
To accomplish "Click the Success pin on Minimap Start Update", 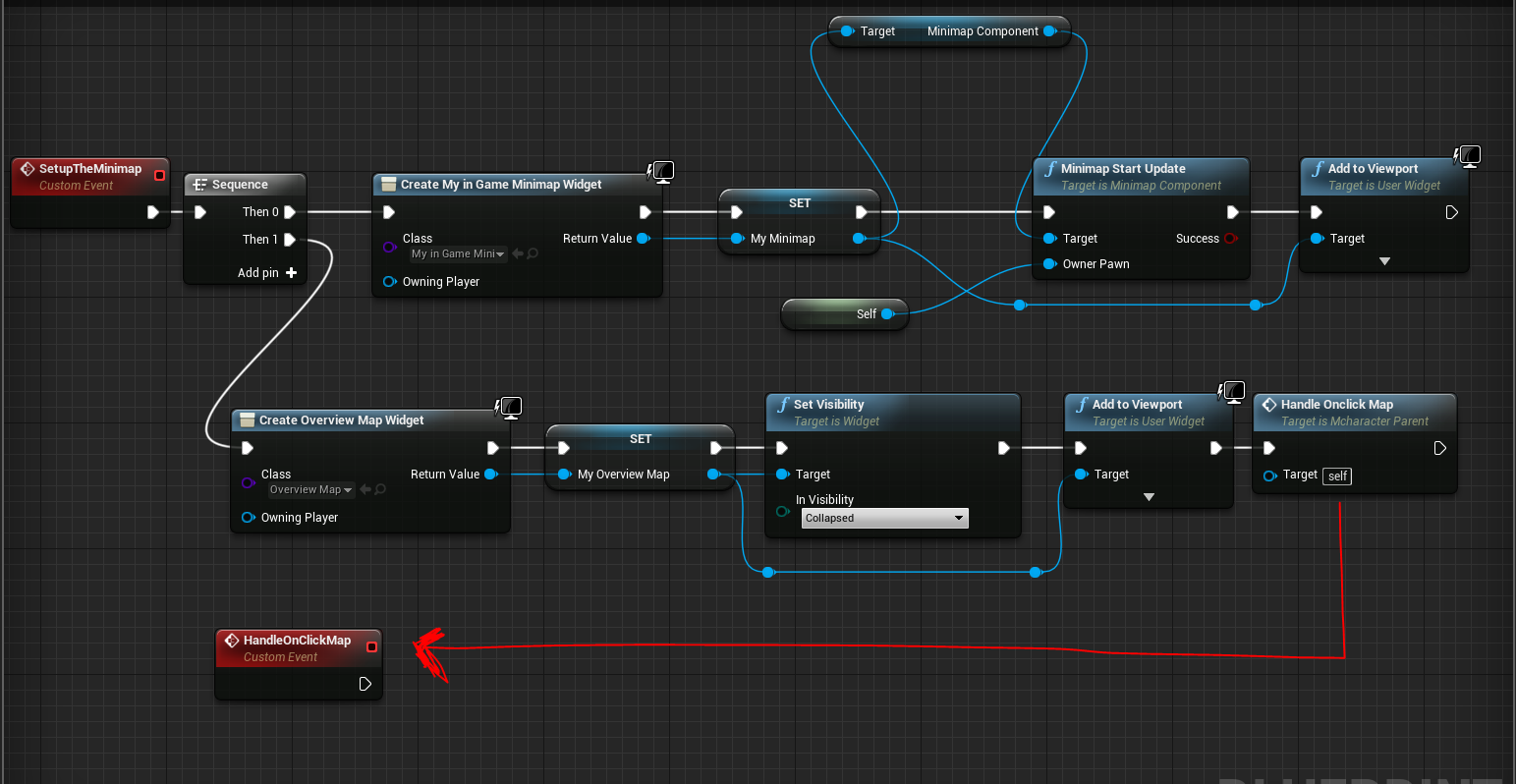I will pos(1229,238).
